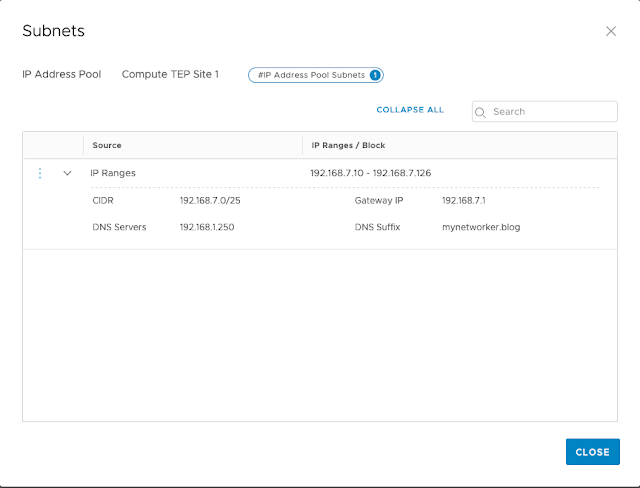Select the IP Ranges row label
640x488 pixels.
[x=113, y=173]
